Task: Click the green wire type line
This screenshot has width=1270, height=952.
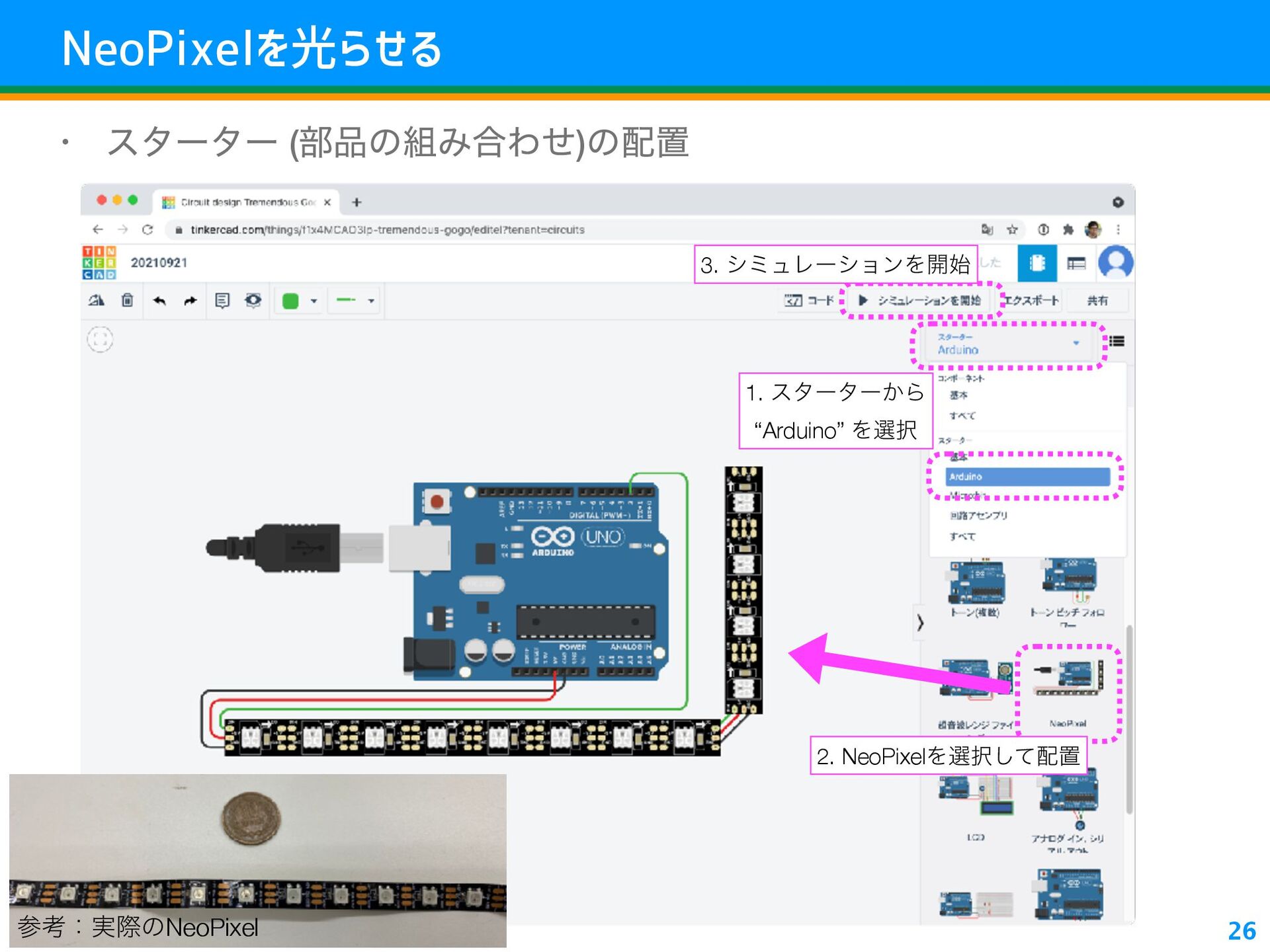Action: pos(346,300)
